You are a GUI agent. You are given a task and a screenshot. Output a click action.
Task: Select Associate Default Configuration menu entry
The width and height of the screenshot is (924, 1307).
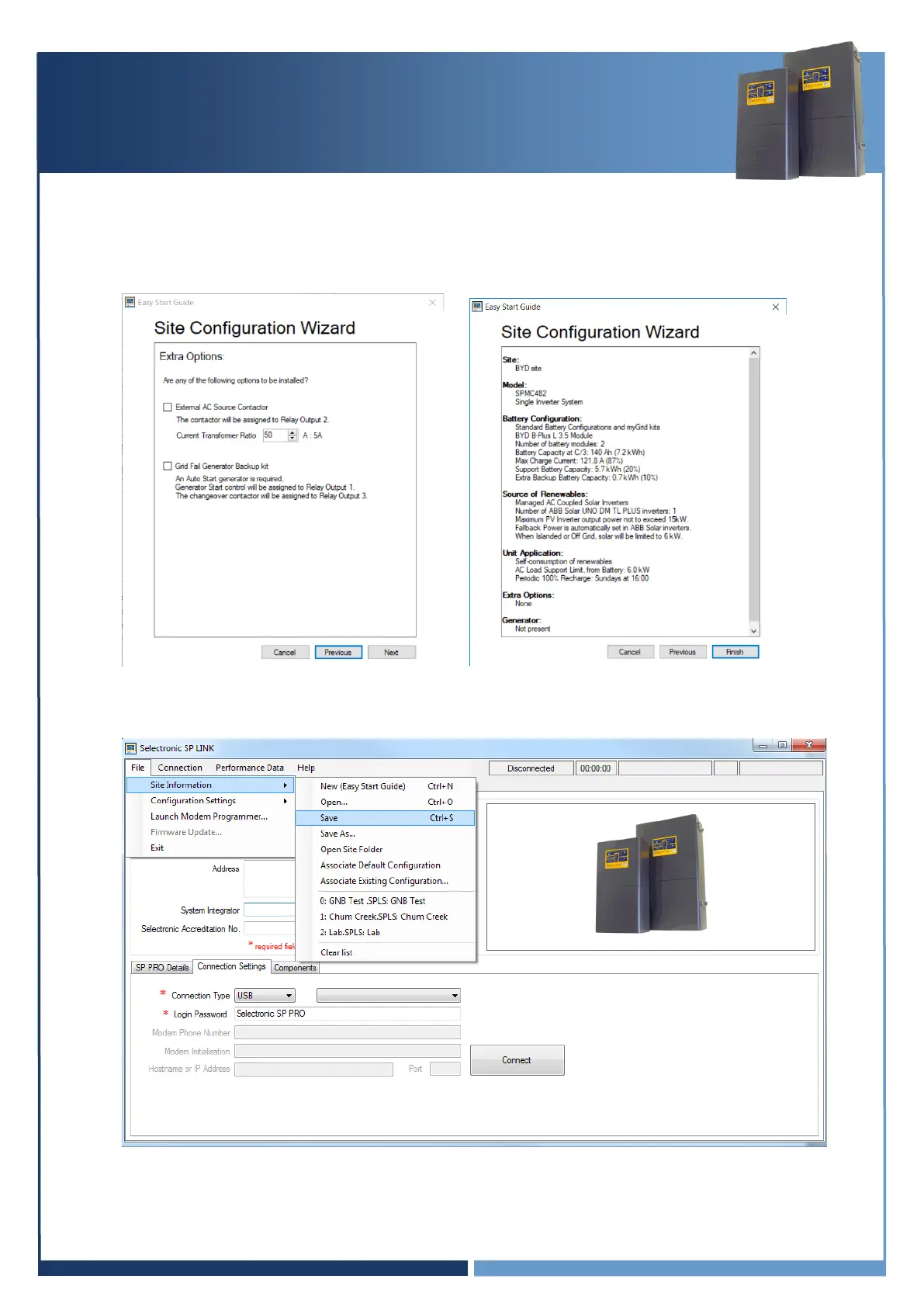click(380, 865)
